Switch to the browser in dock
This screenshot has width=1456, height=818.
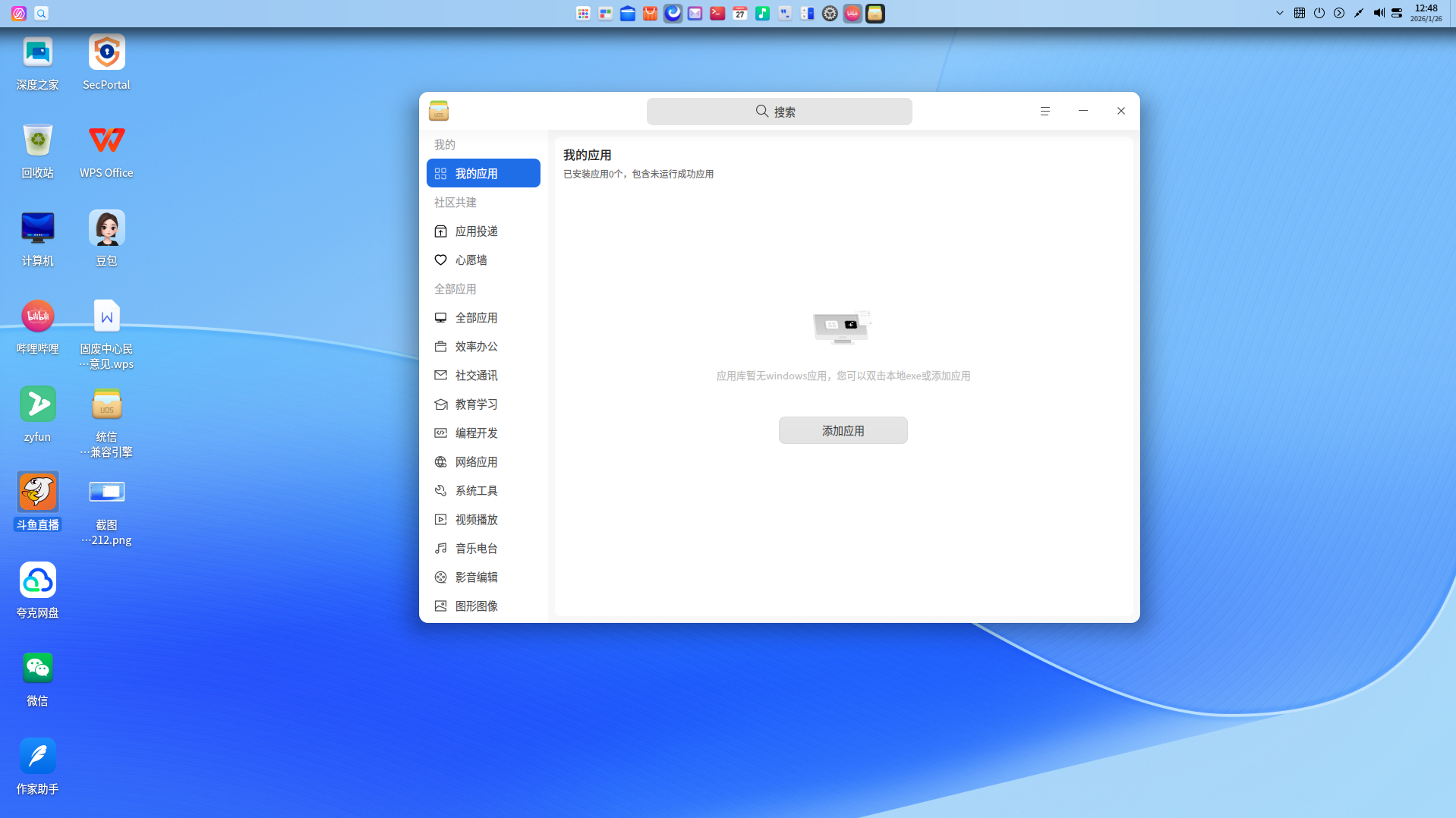click(673, 14)
